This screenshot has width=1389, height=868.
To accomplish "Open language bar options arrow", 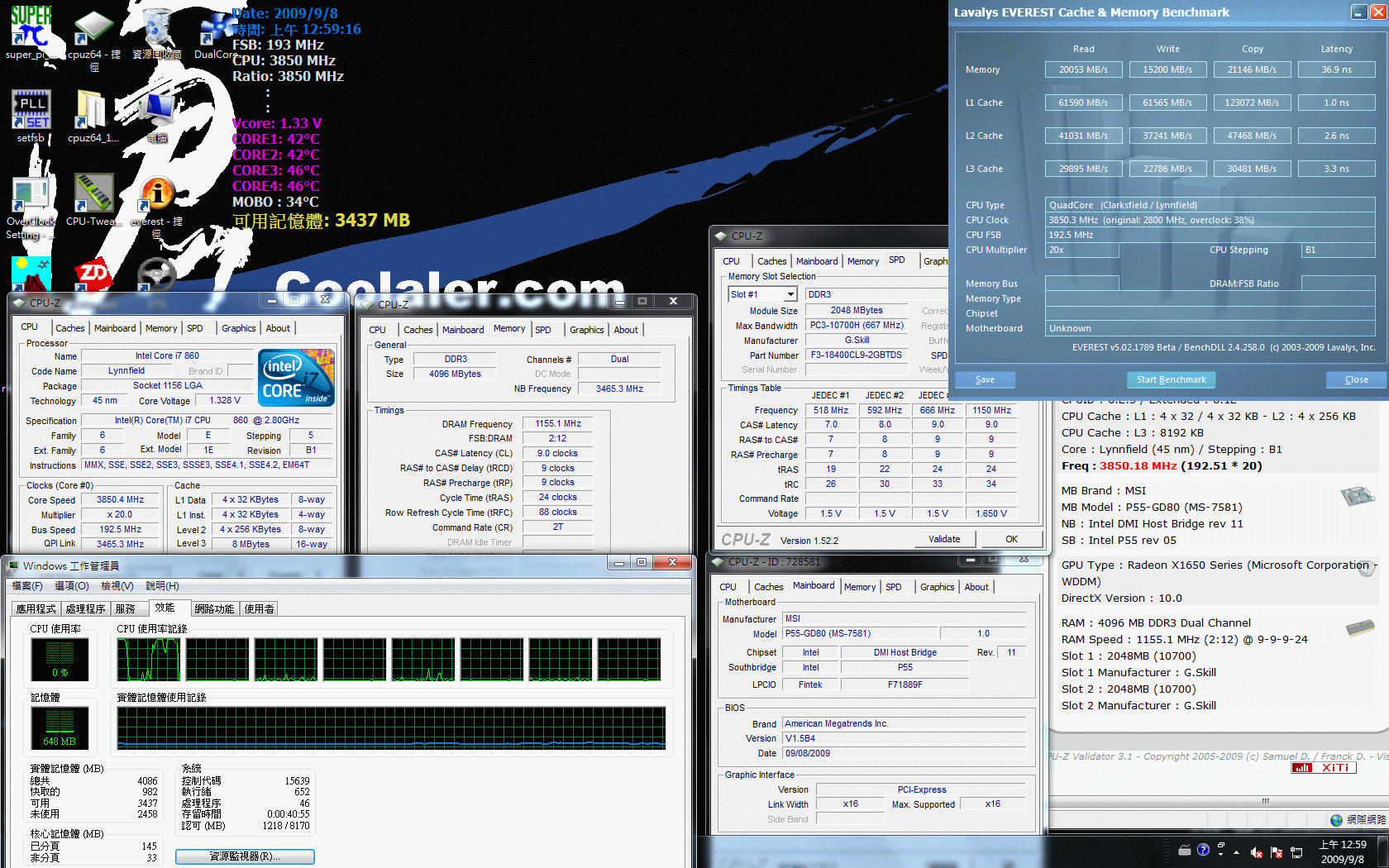I will (1220, 853).
